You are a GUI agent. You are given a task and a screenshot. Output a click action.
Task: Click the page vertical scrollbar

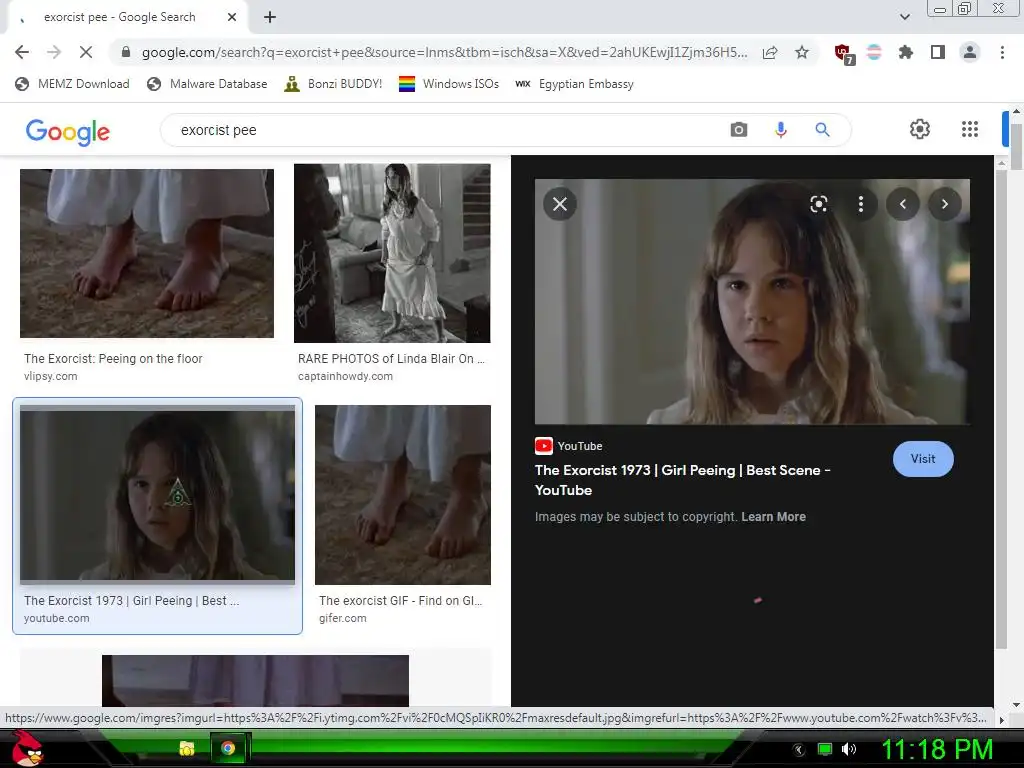(x=1017, y=147)
